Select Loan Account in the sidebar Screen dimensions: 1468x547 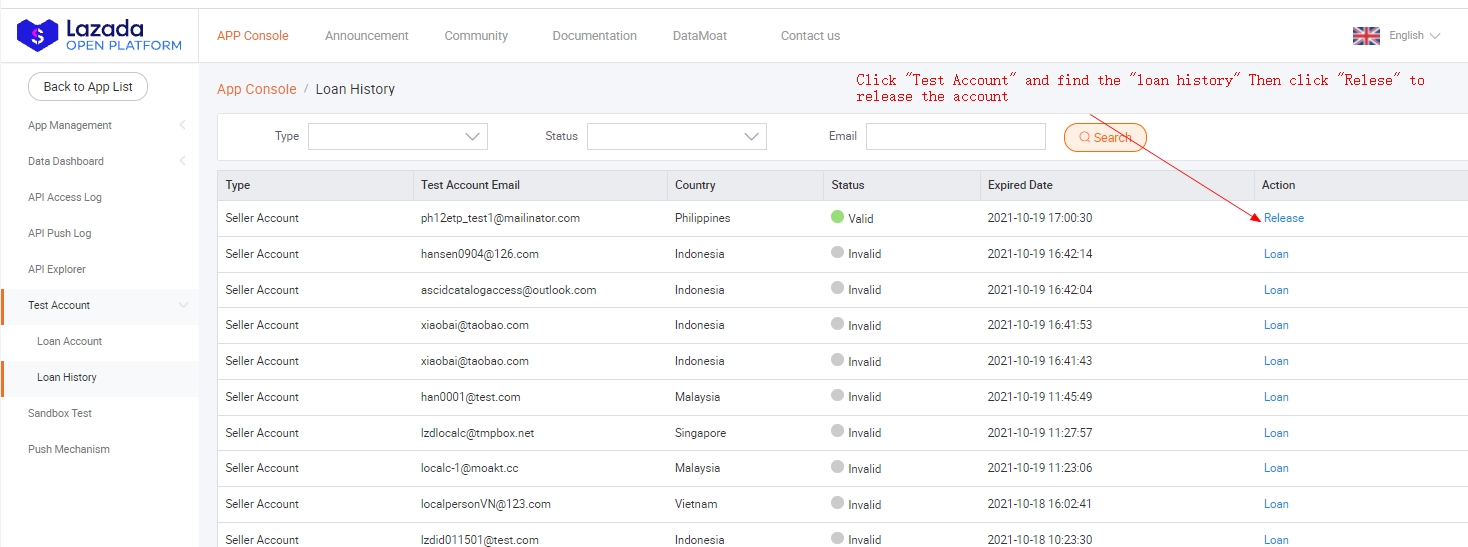pos(70,341)
